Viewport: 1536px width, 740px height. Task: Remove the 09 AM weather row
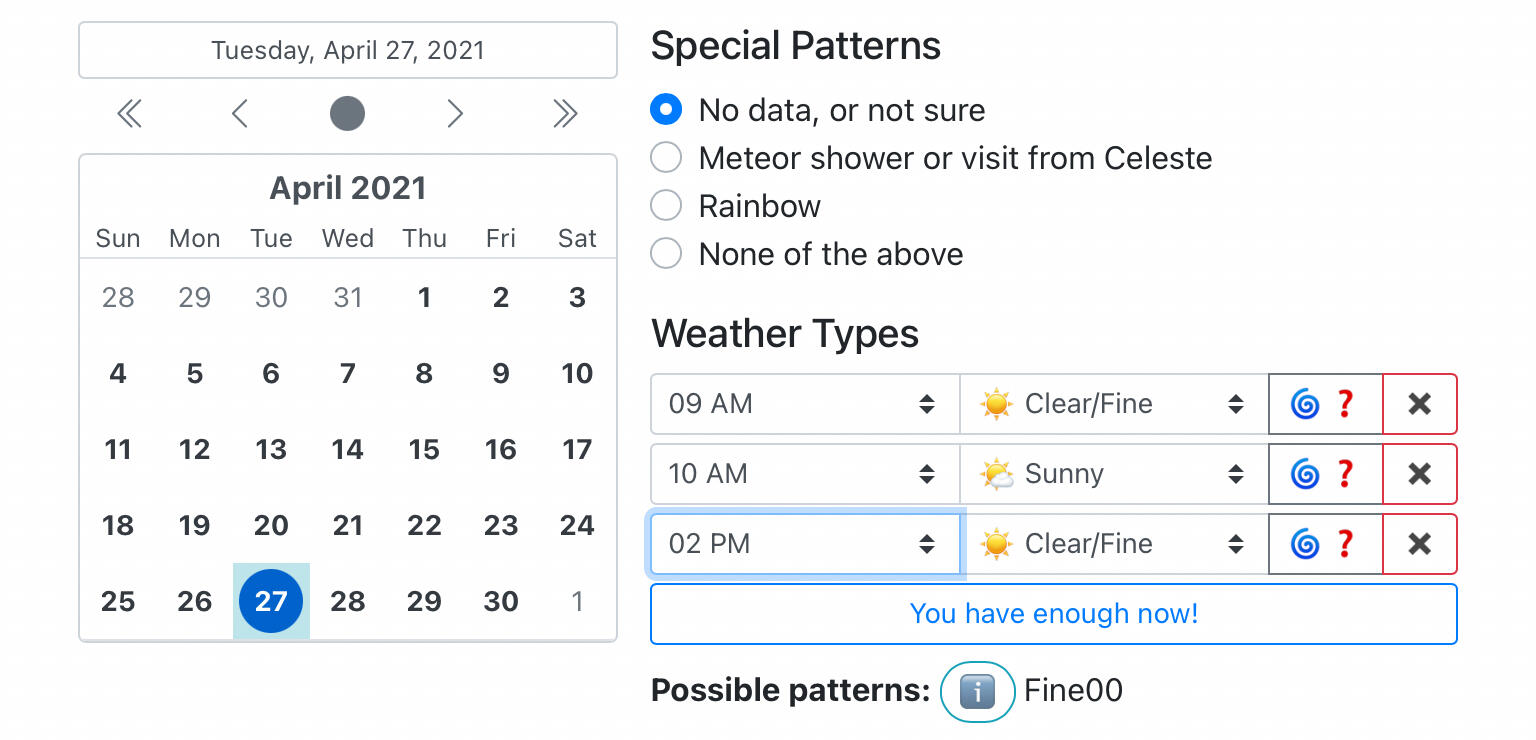click(x=1419, y=404)
